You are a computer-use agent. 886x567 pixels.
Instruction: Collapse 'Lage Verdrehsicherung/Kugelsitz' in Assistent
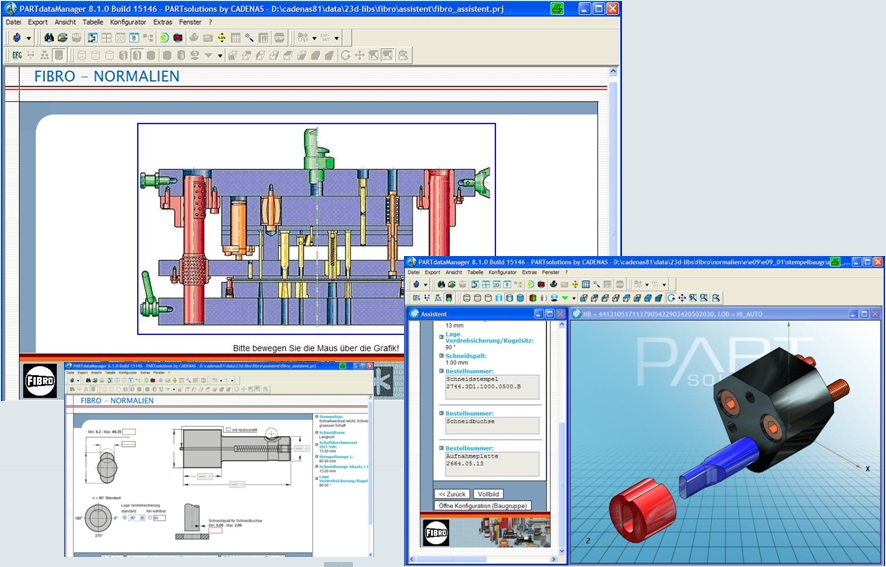coord(441,337)
